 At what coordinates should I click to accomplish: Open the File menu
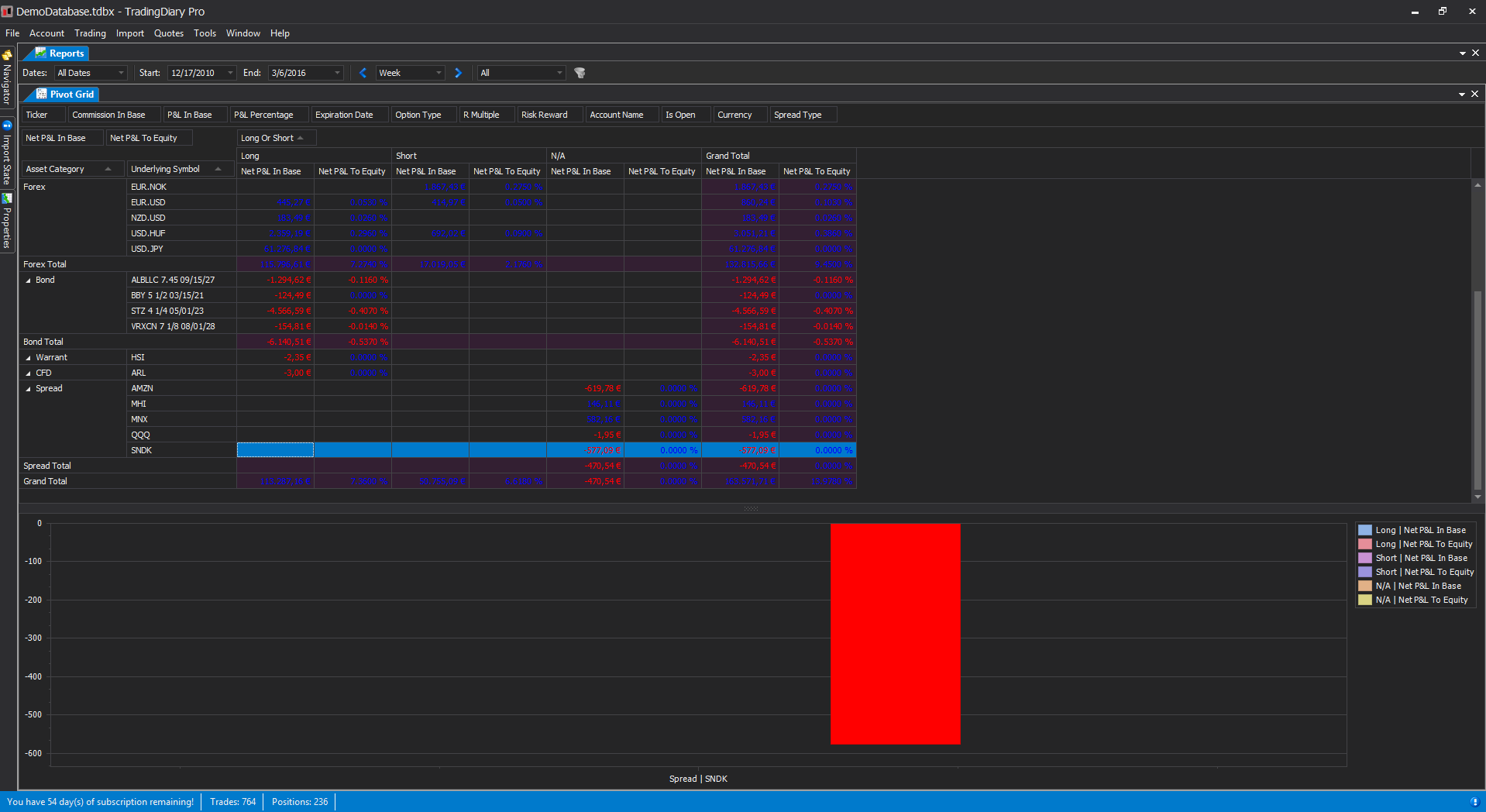coord(12,33)
